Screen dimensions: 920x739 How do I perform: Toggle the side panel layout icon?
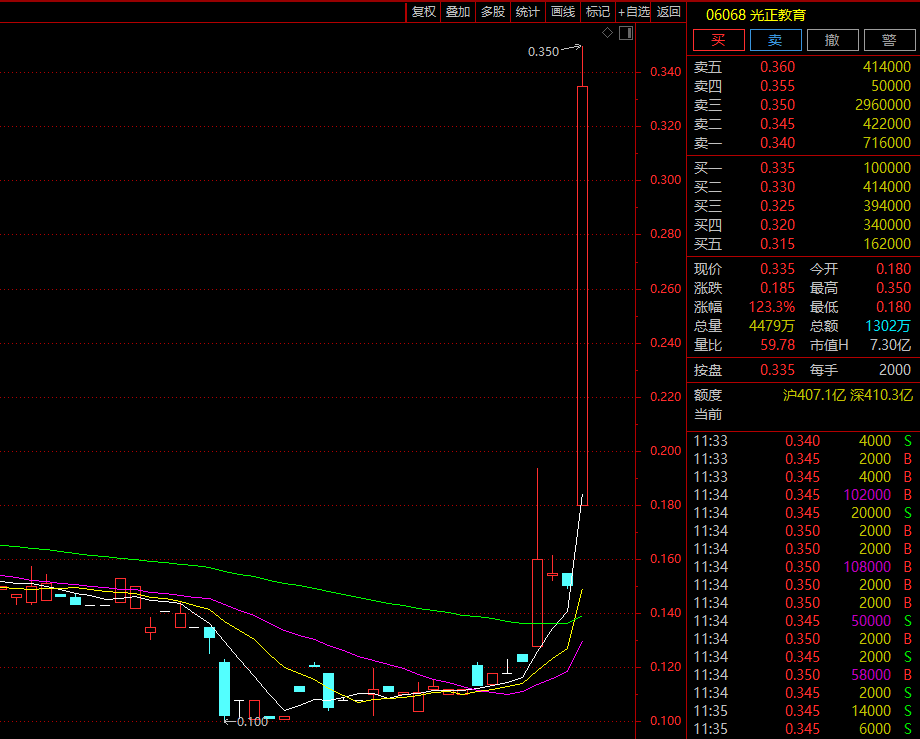pyautogui.click(x=625, y=33)
